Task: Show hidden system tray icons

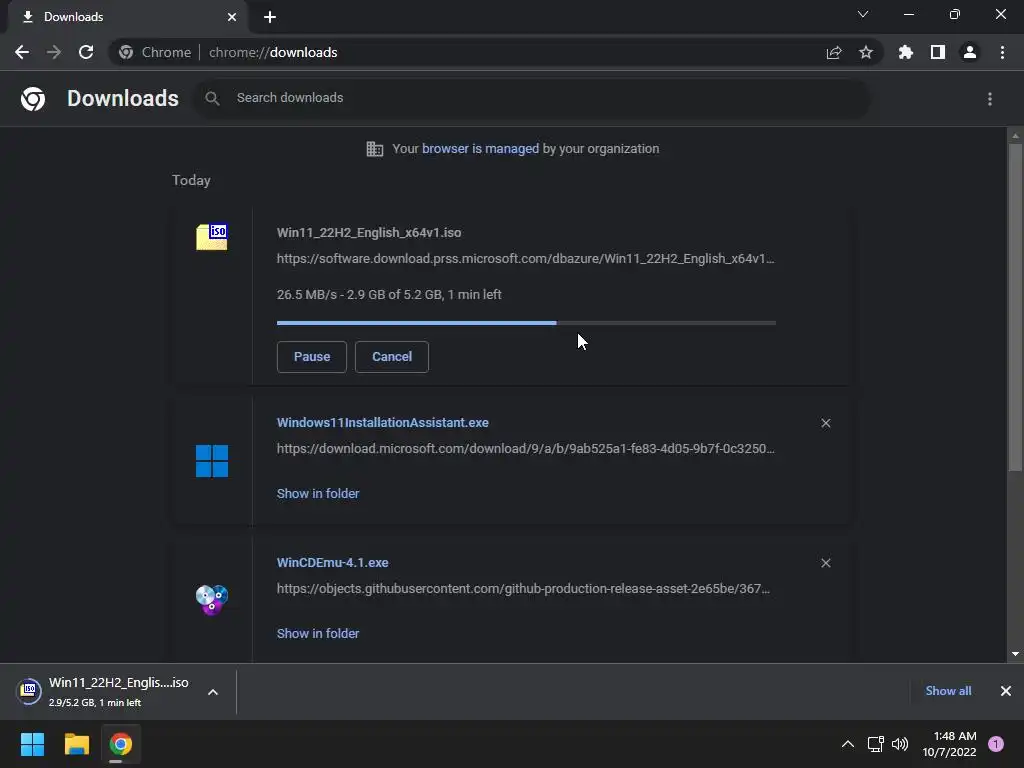Action: 848,744
